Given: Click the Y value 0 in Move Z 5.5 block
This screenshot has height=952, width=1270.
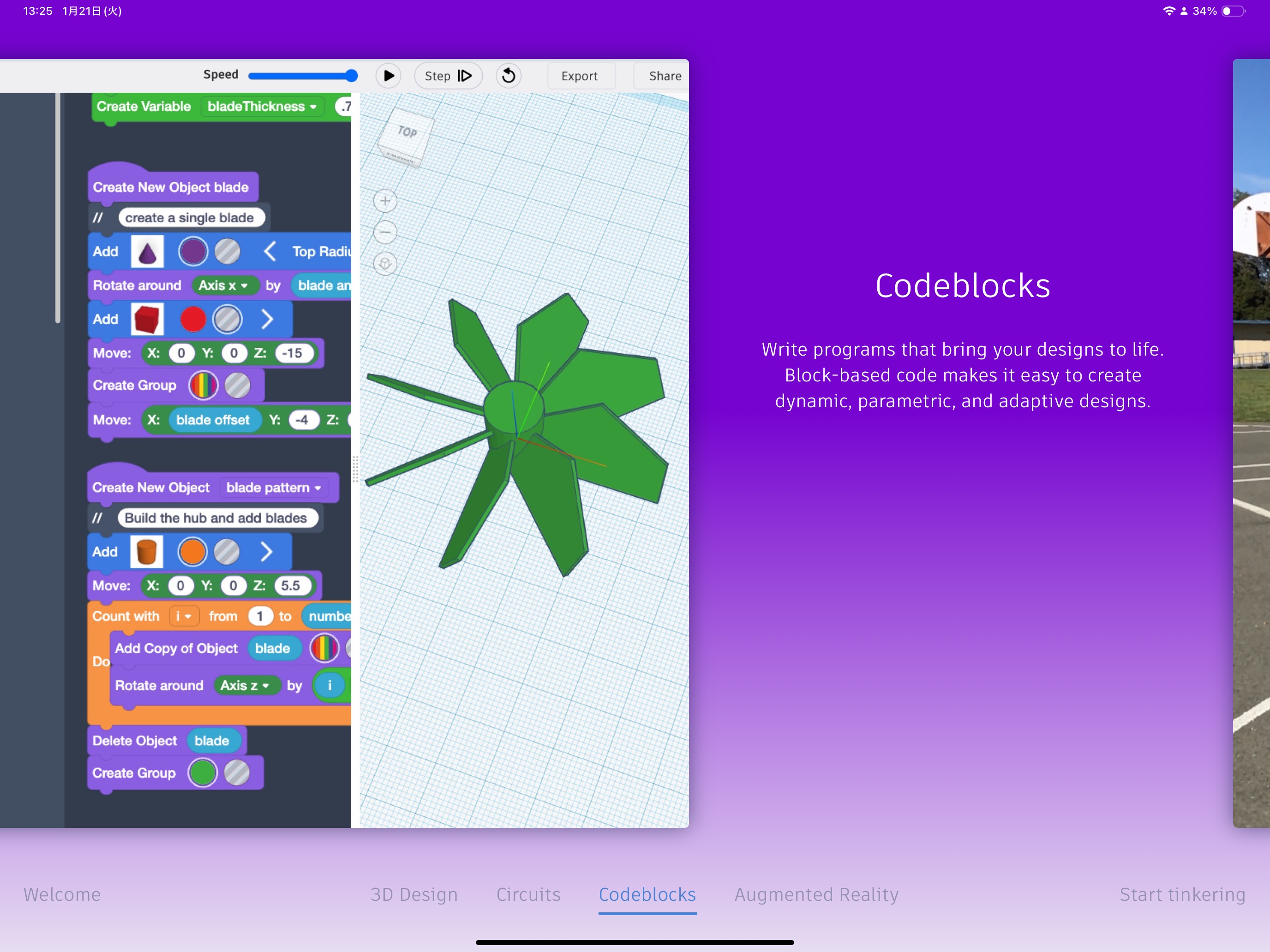Looking at the screenshot, I should 233,585.
